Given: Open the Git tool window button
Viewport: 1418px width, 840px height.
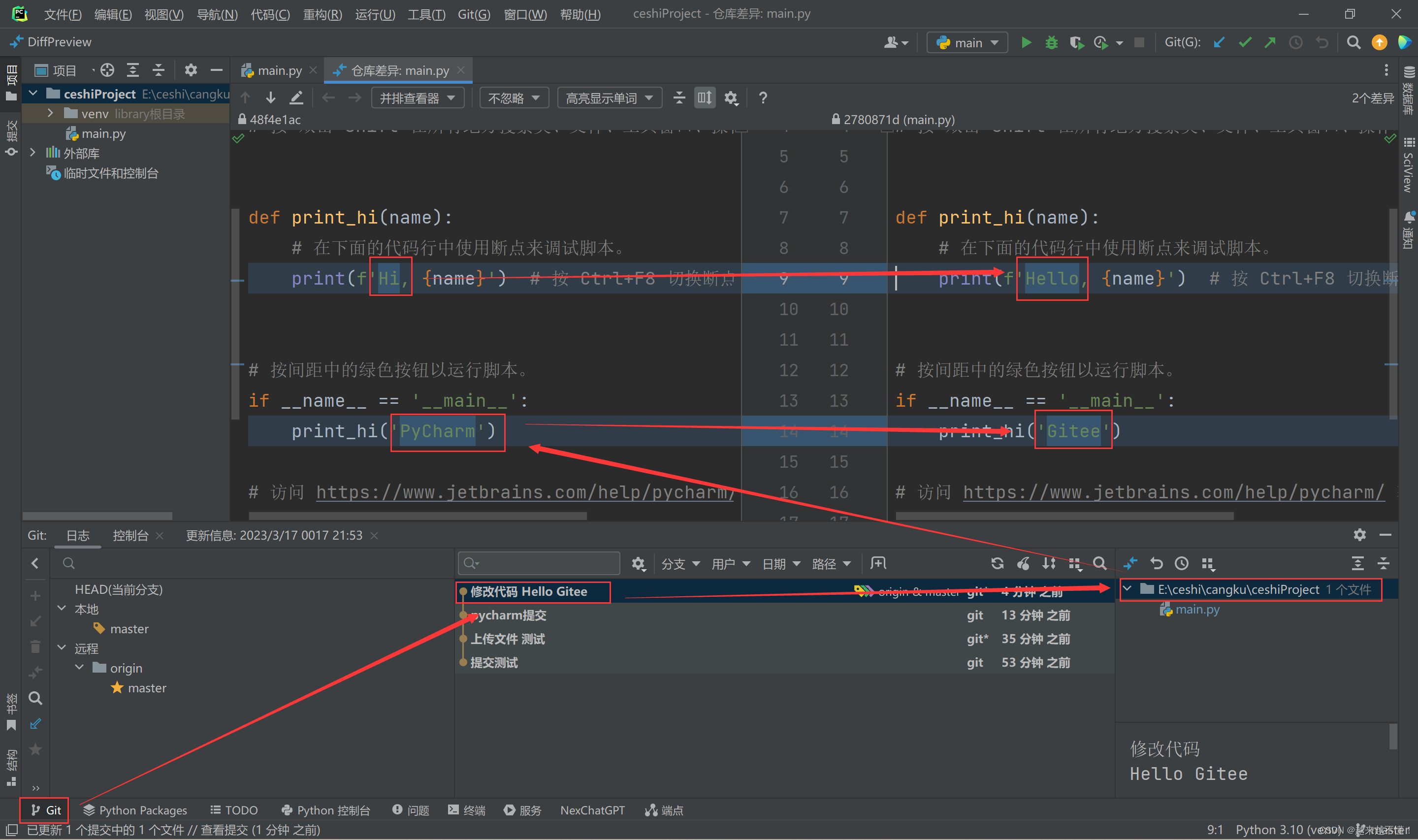Looking at the screenshot, I should (x=45, y=810).
